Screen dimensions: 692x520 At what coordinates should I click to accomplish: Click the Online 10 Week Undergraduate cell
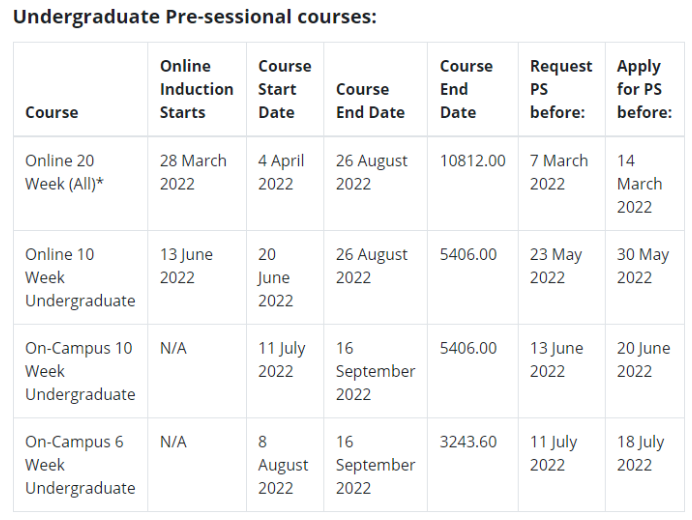(80, 278)
